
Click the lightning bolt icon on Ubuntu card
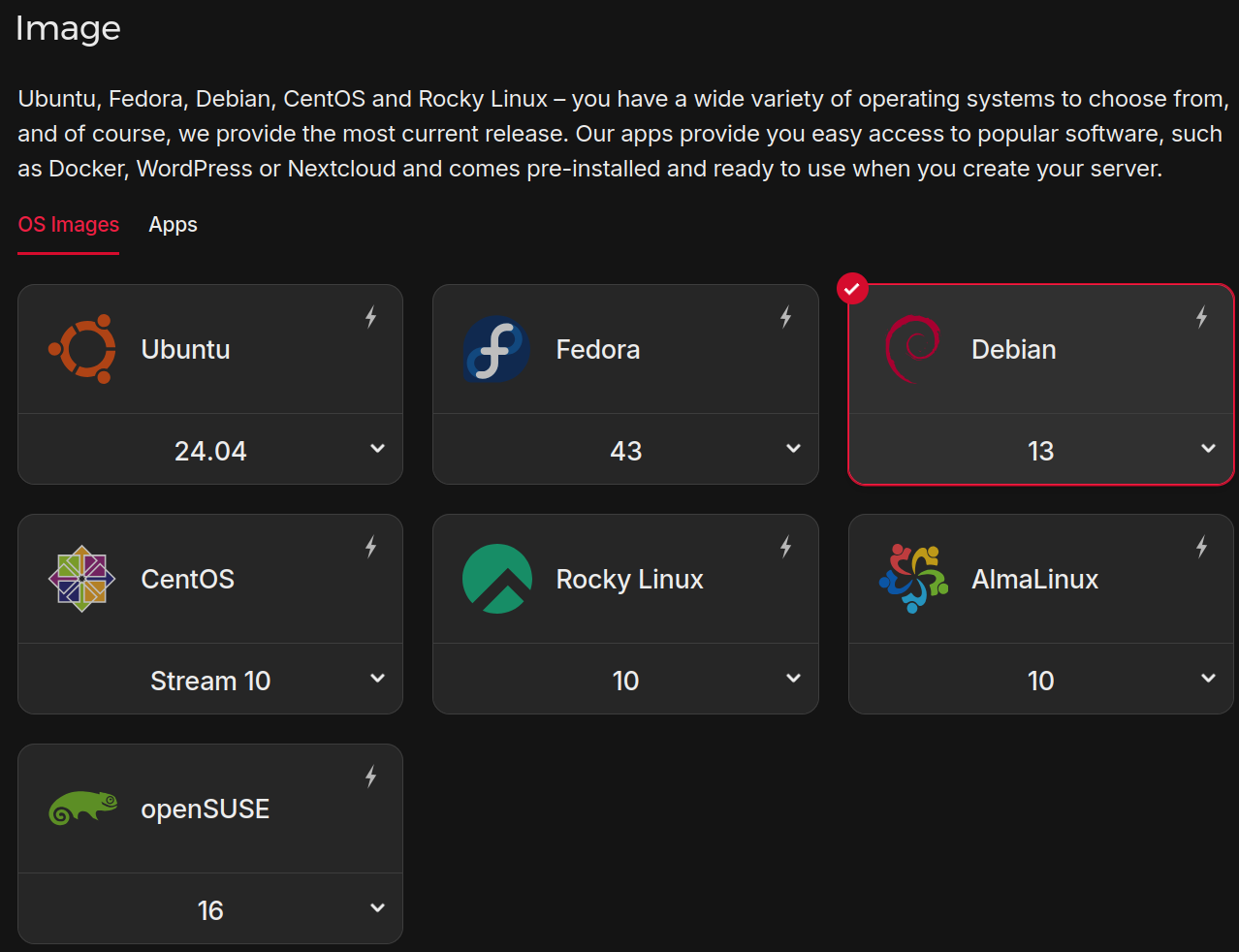(x=370, y=317)
